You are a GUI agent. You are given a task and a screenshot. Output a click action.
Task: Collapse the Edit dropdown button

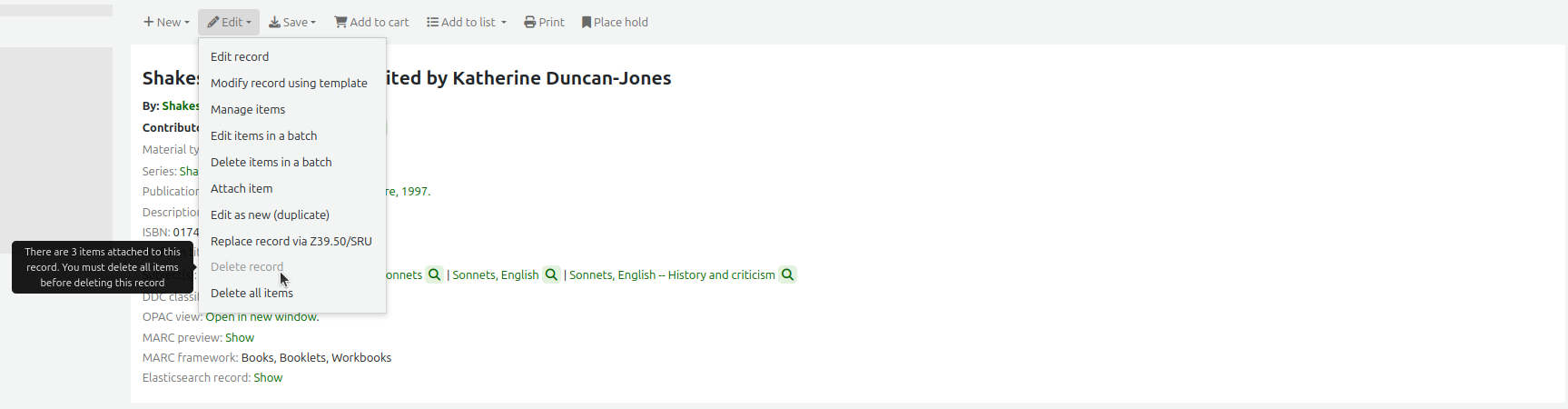pos(229,22)
